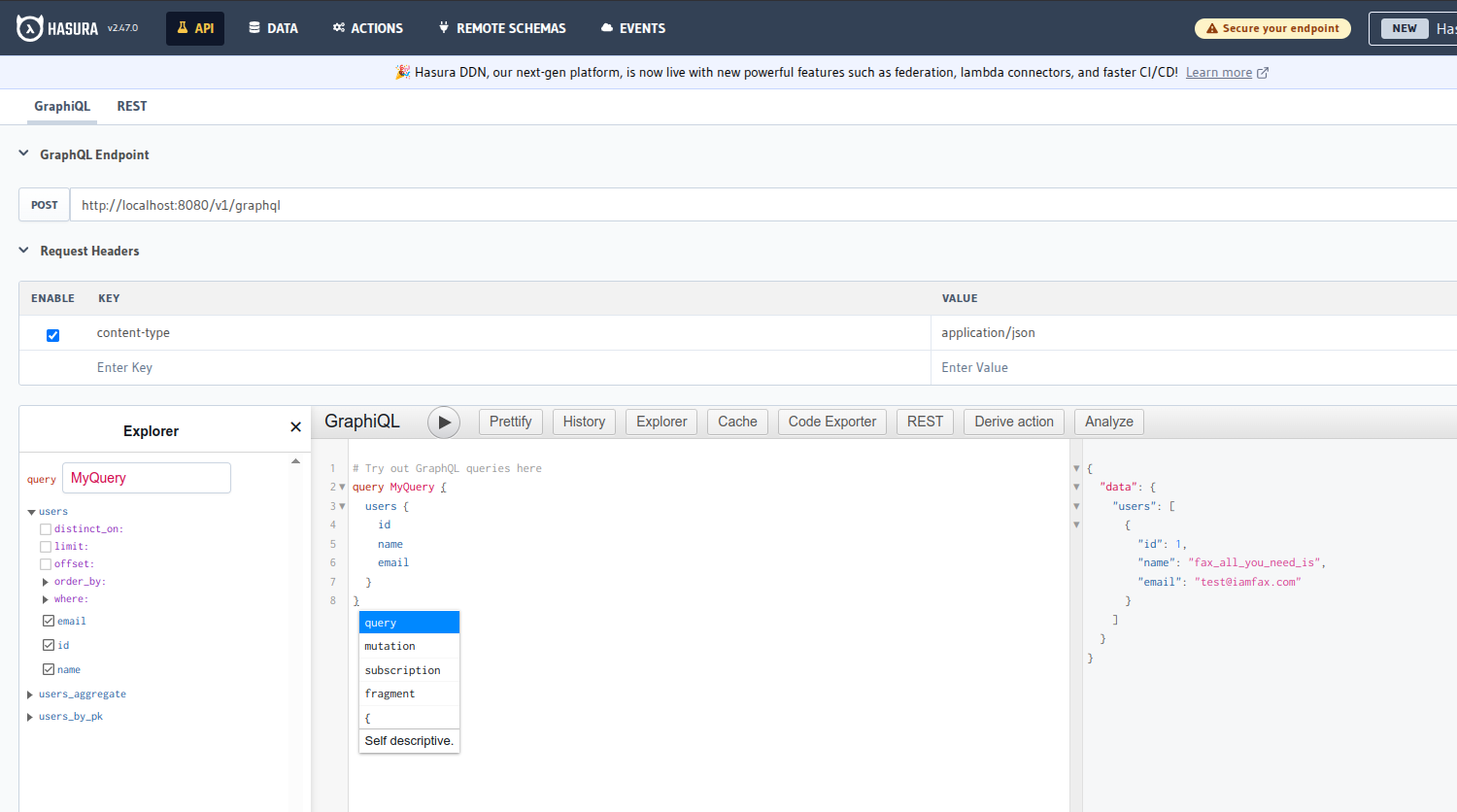This screenshot has height=812, width=1457.
Task: Collapse the code fold arrow on line 3
Action: click(342, 506)
